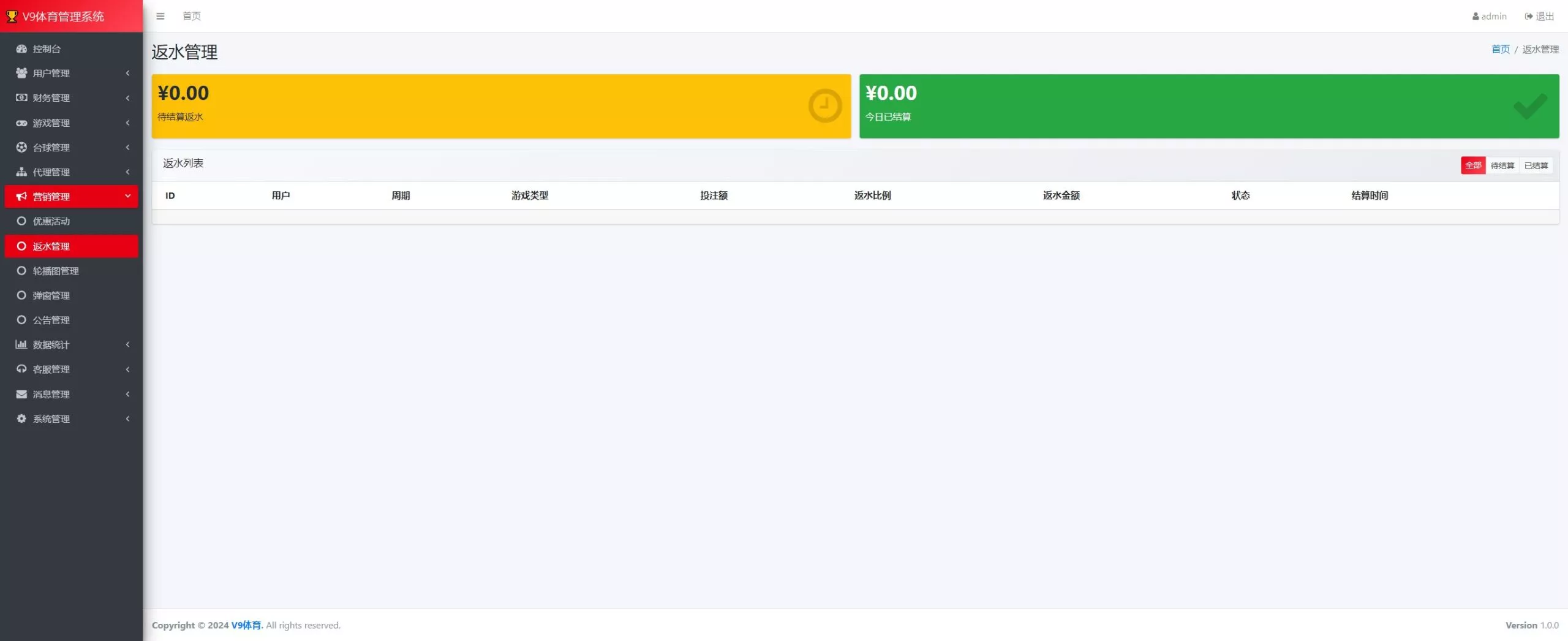
Task: Click the trophy logo icon
Action: point(12,17)
